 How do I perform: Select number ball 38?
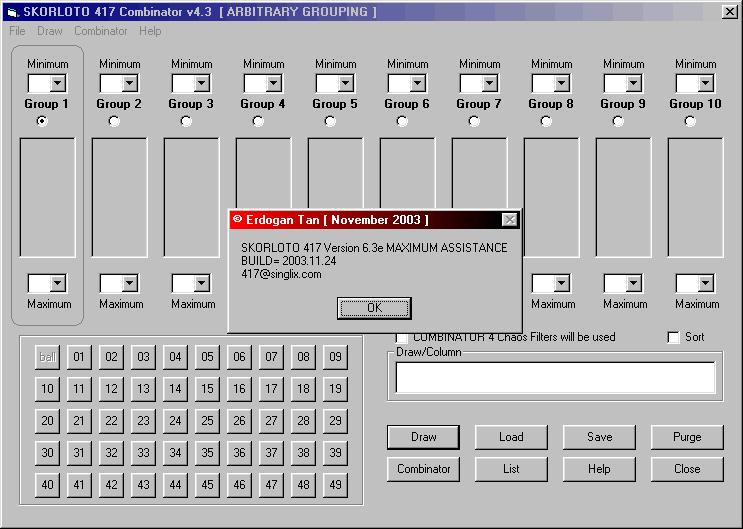tap(303, 453)
